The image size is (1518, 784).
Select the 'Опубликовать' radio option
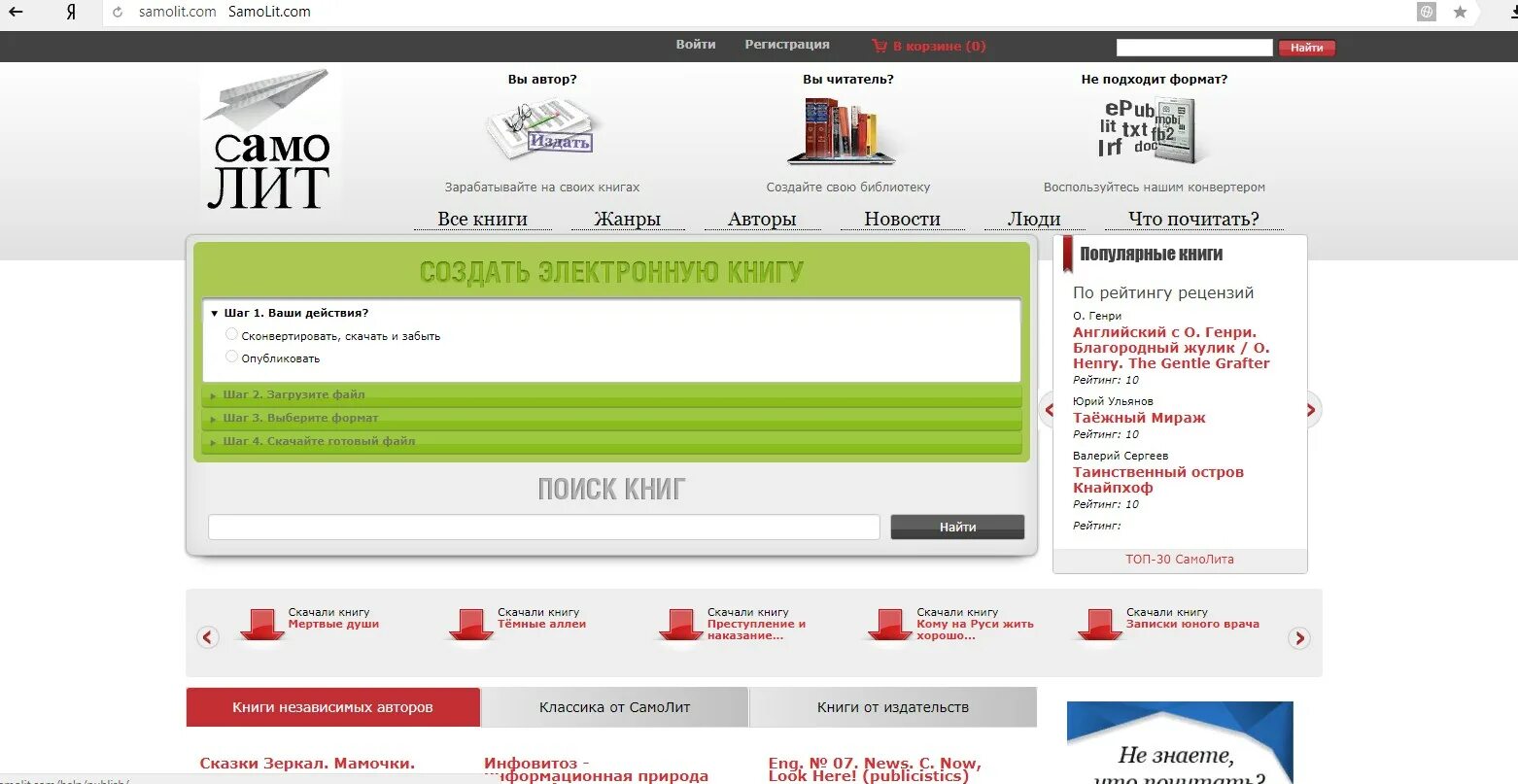point(231,357)
